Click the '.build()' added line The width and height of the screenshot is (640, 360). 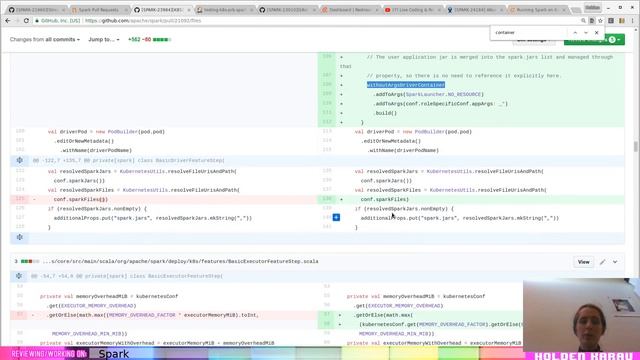[384, 113]
